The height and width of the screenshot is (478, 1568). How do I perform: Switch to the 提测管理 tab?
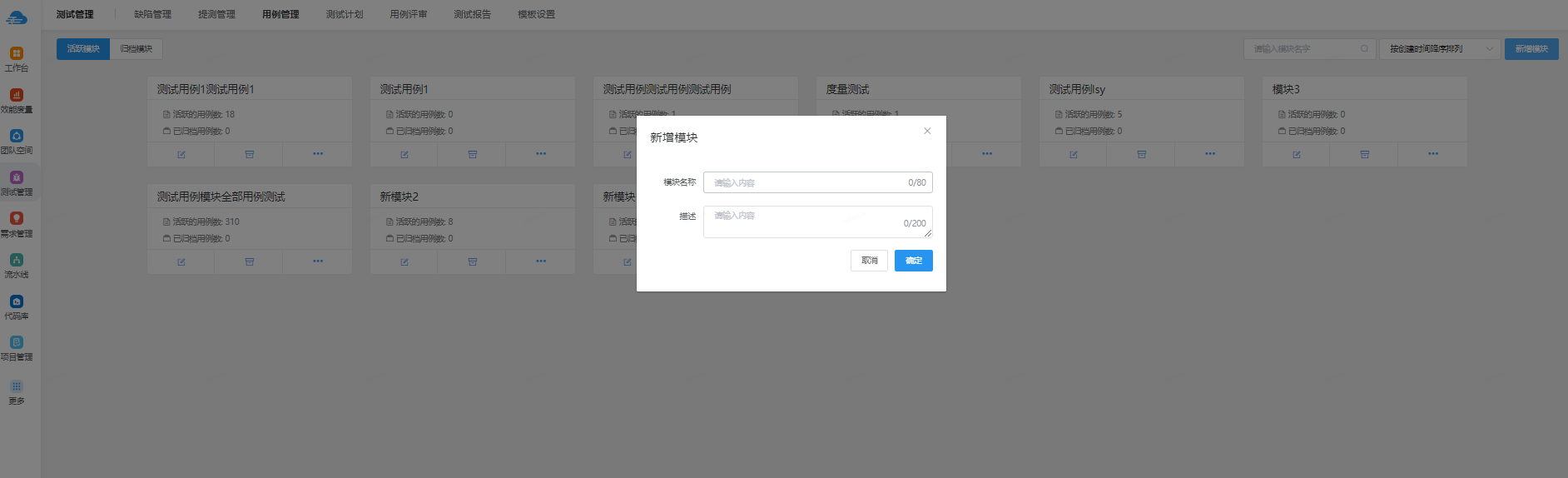[216, 14]
